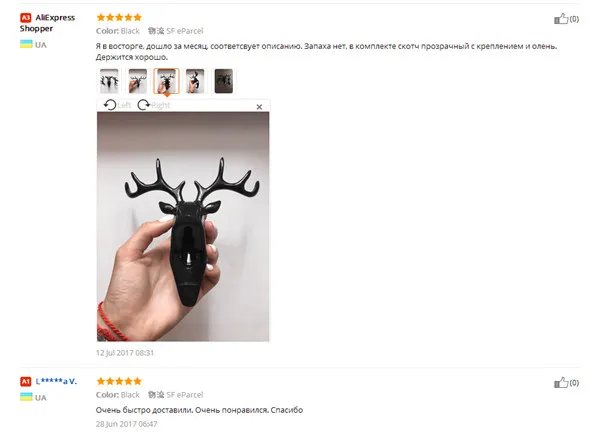
Task: Like the AliExpress Shopper review with thumbs-up
Action: pyautogui.click(x=561, y=18)
